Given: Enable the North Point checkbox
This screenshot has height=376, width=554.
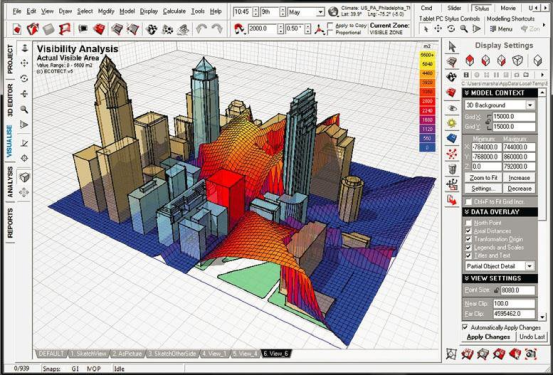Looking at the screenshot, I should (468, 223).
